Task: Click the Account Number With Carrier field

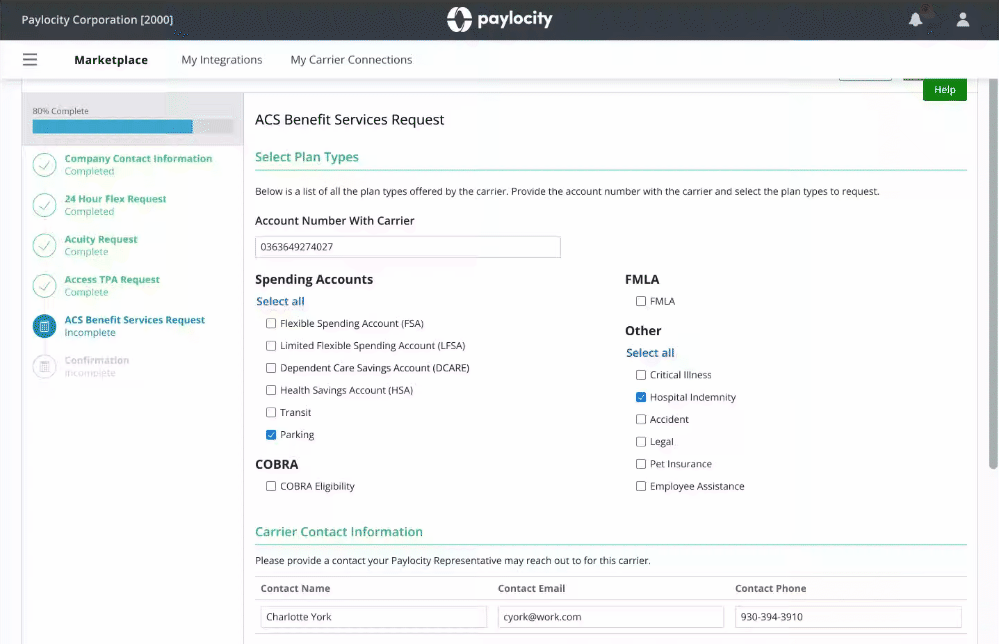Action: [408, 247]
